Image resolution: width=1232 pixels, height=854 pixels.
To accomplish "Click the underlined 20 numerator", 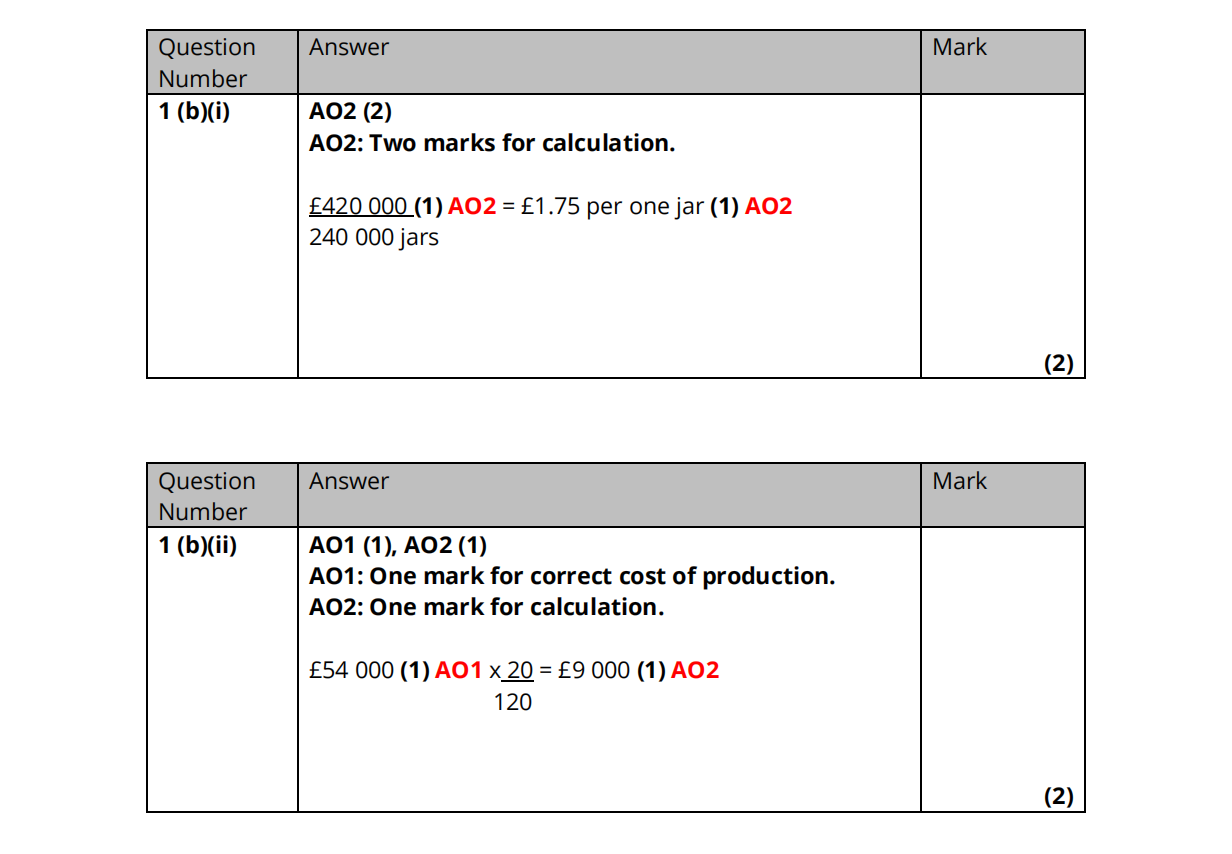I will click(x=520, y=671).
